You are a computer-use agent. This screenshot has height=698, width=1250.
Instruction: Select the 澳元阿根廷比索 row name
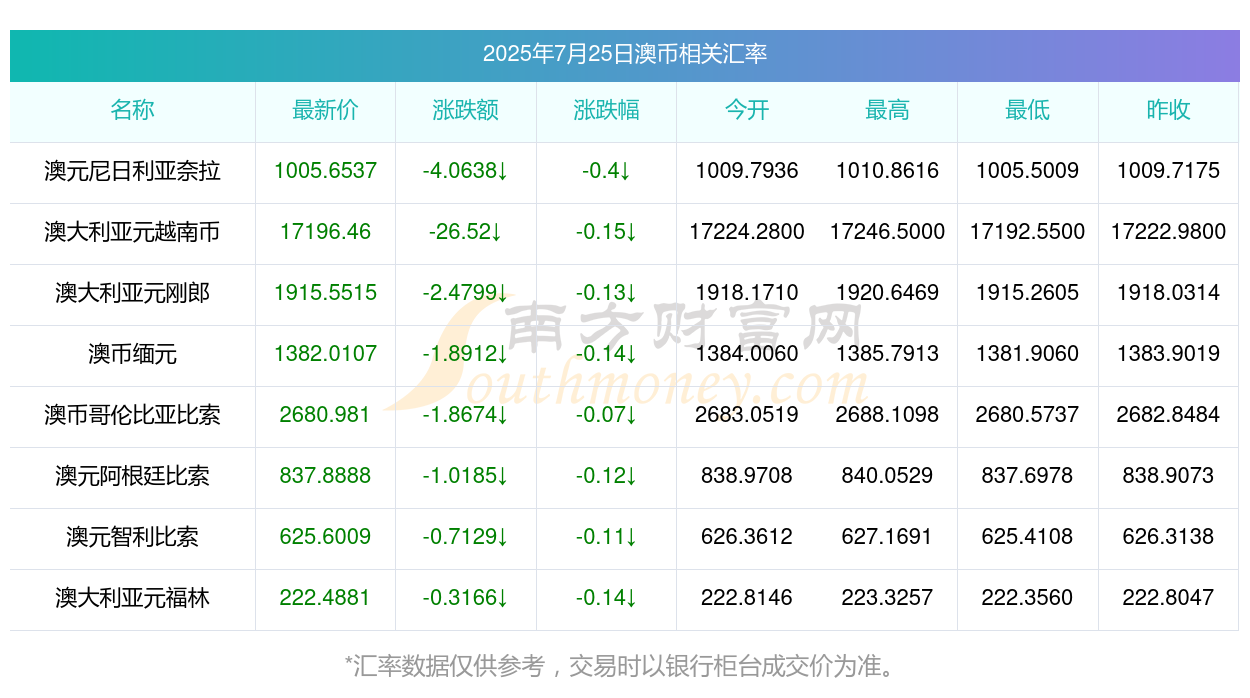point(132,476)
